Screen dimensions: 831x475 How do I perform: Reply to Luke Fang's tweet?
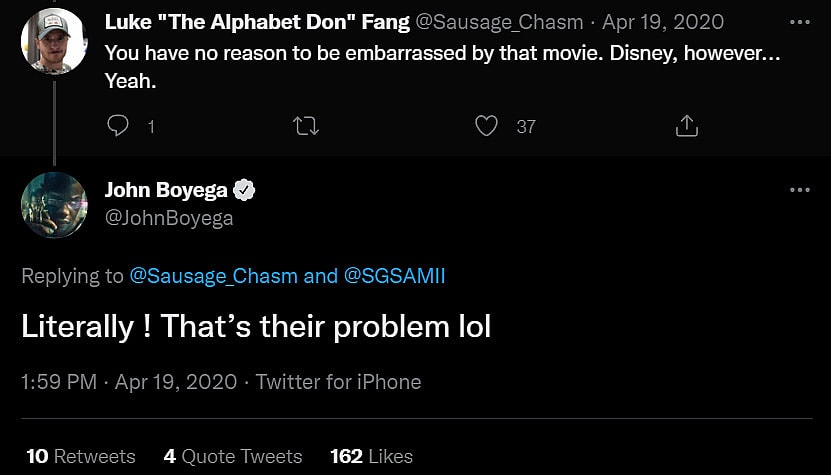click(118, 126)
